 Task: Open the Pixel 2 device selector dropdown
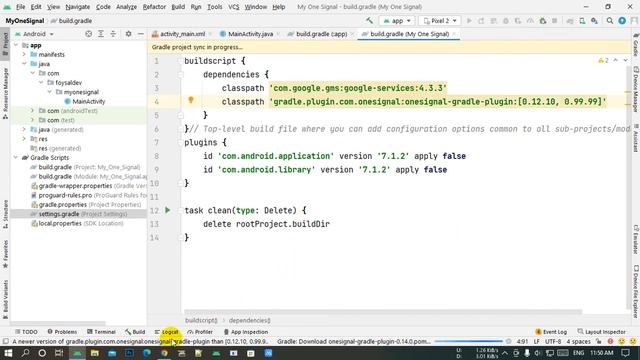coord(440,20)
